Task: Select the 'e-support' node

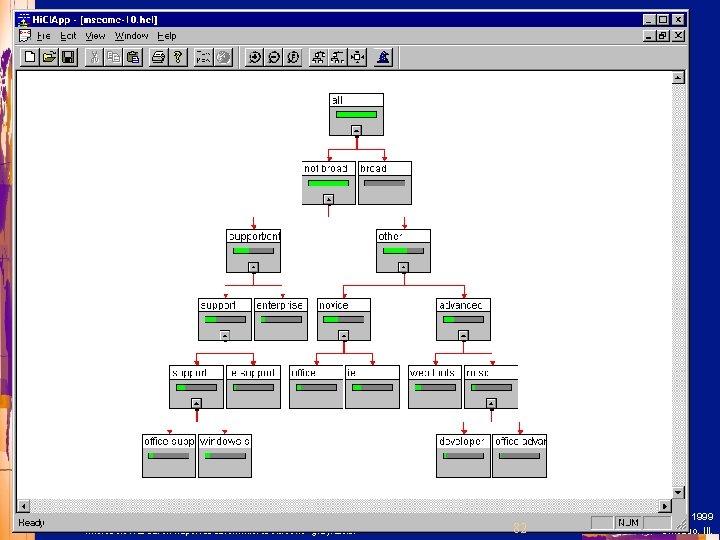Action: click(253, 387)
